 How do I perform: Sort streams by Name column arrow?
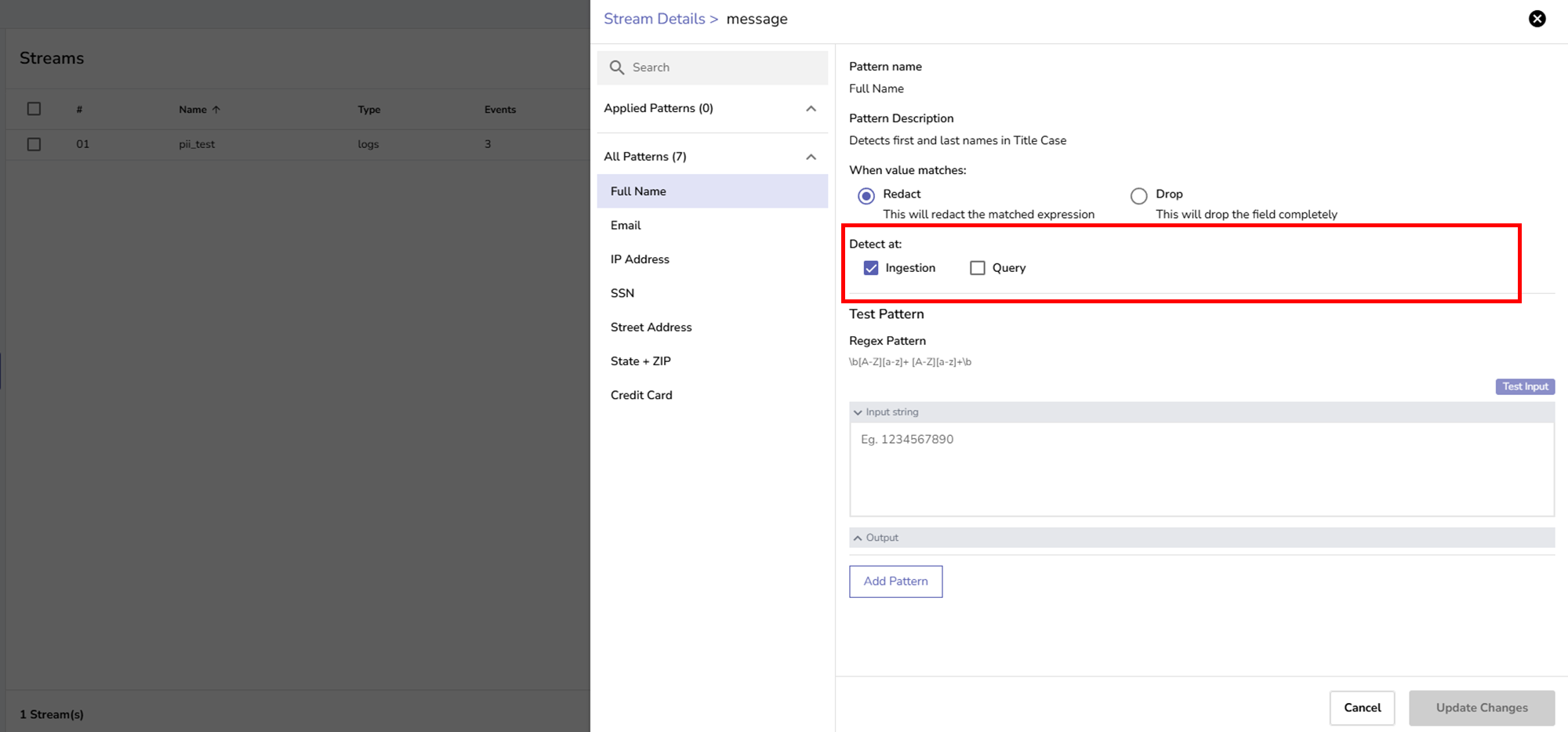point(216,110)
